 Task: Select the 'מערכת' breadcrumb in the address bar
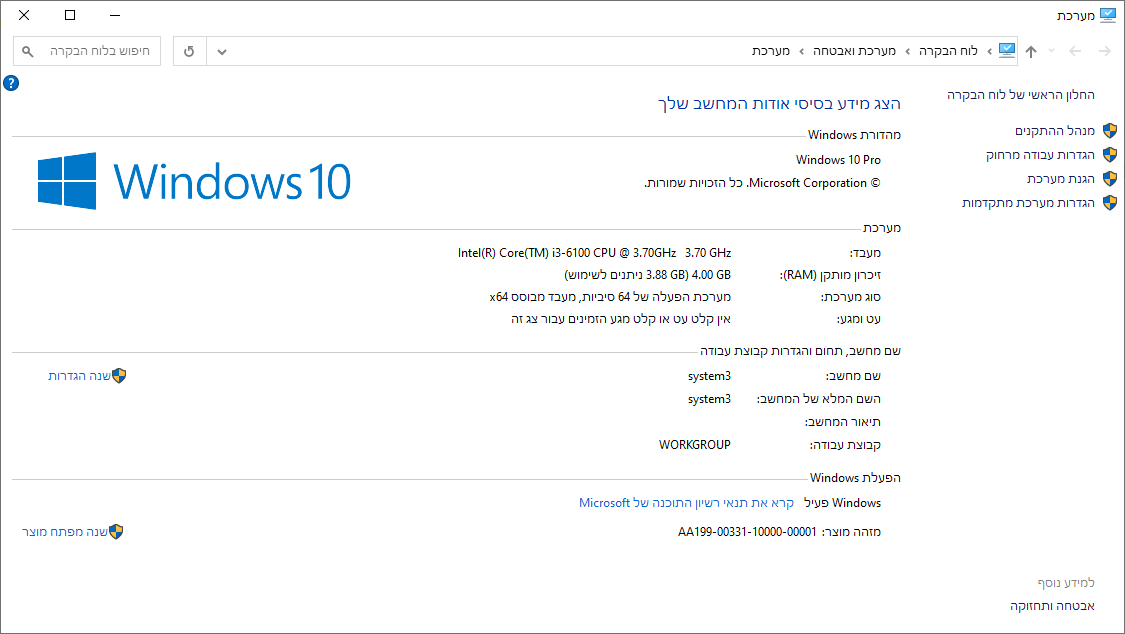[771, 51]
